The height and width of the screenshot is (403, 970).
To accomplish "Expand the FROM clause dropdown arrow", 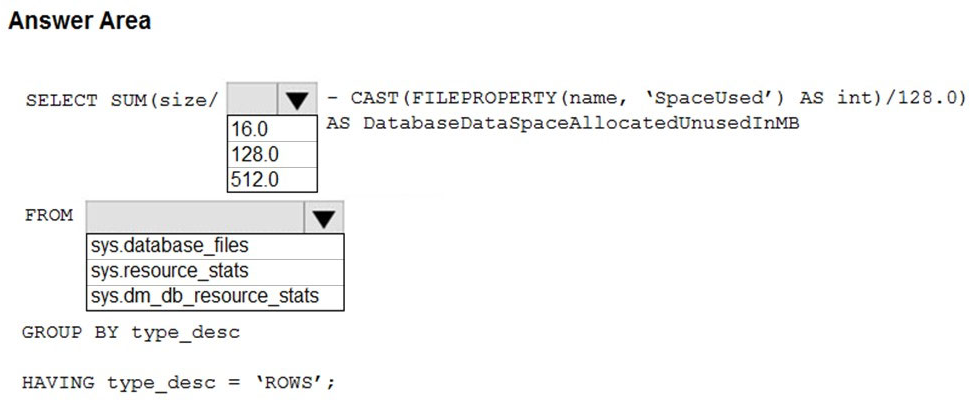I will point(324,217).
